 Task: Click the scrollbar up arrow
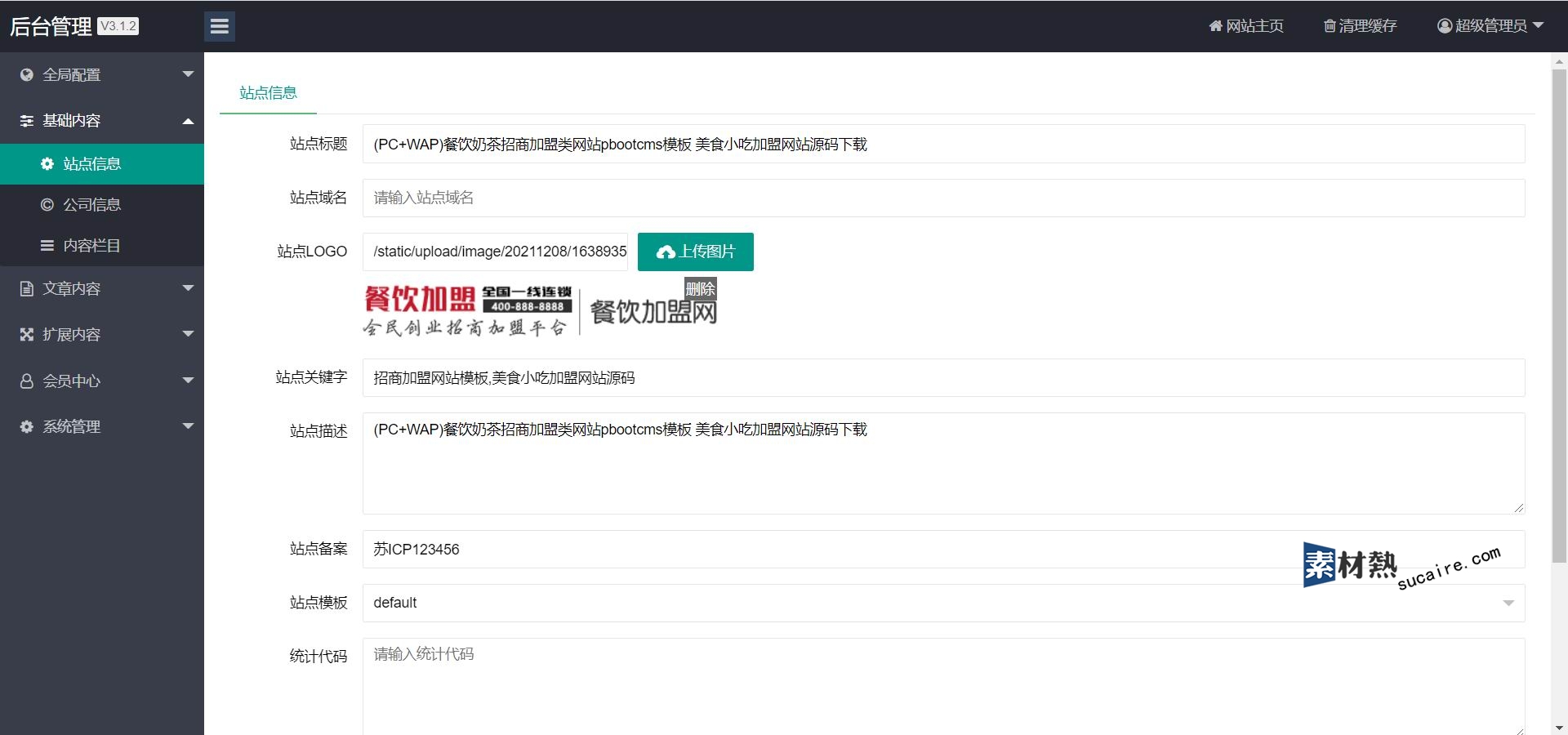click(1559, 60)
